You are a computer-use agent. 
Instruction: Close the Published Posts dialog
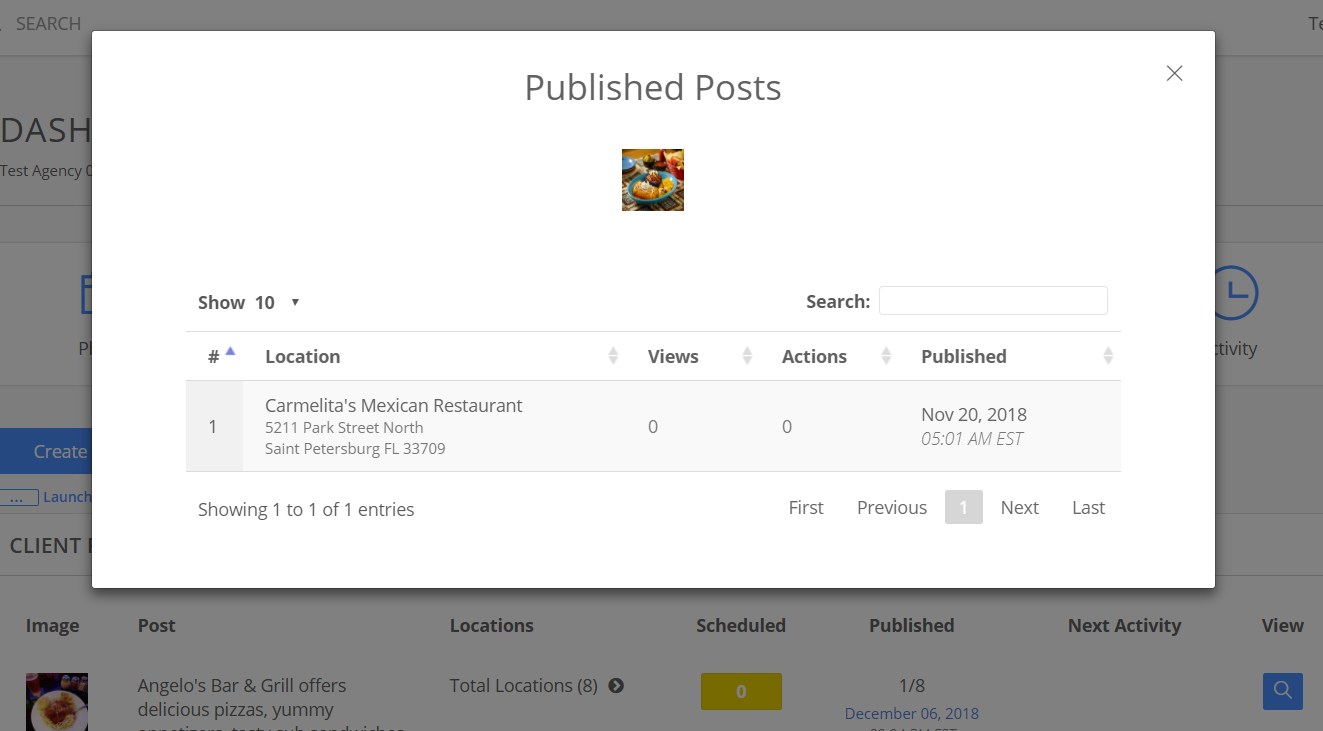click(x=1174, y=73)
